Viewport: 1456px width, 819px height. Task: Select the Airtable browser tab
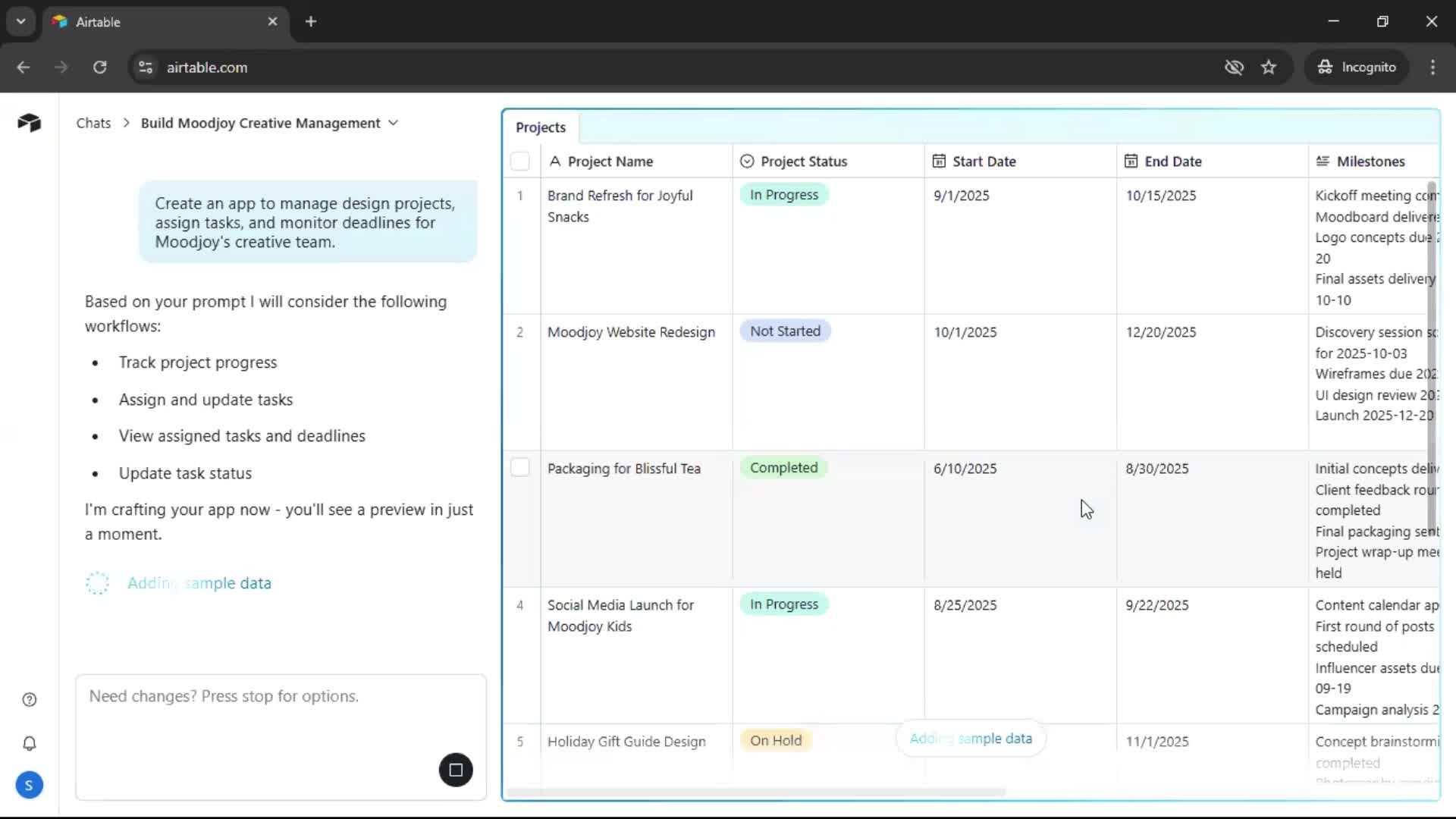[x=165, y=21]
